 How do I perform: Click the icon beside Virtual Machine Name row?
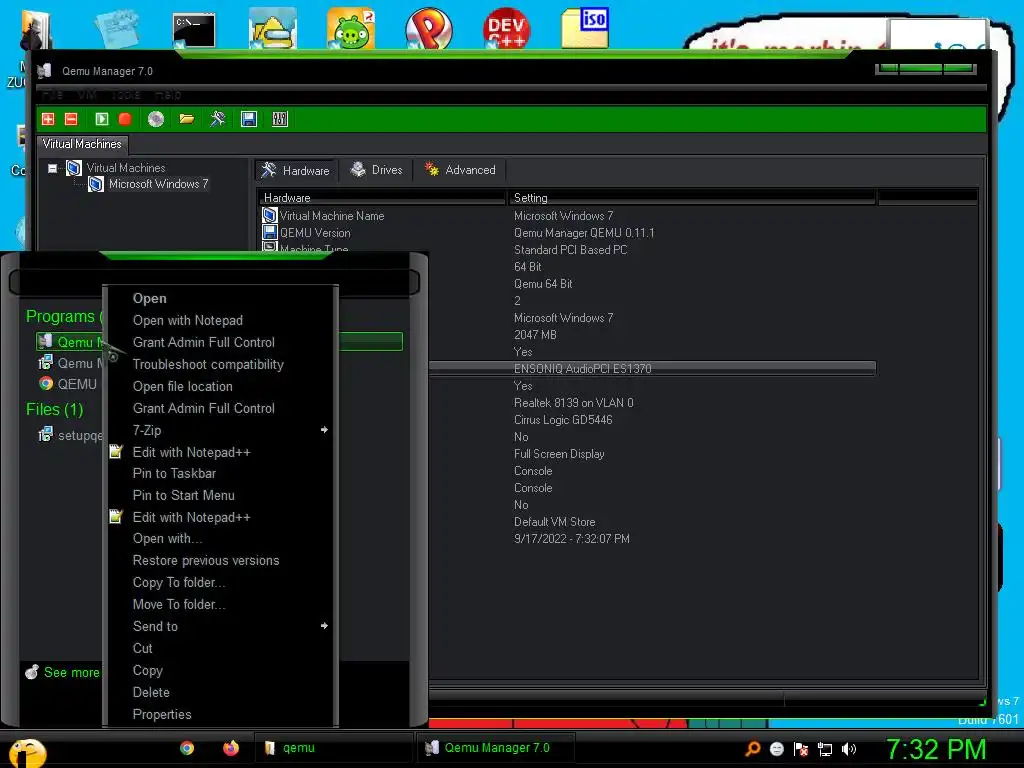(x=269, y=215)
